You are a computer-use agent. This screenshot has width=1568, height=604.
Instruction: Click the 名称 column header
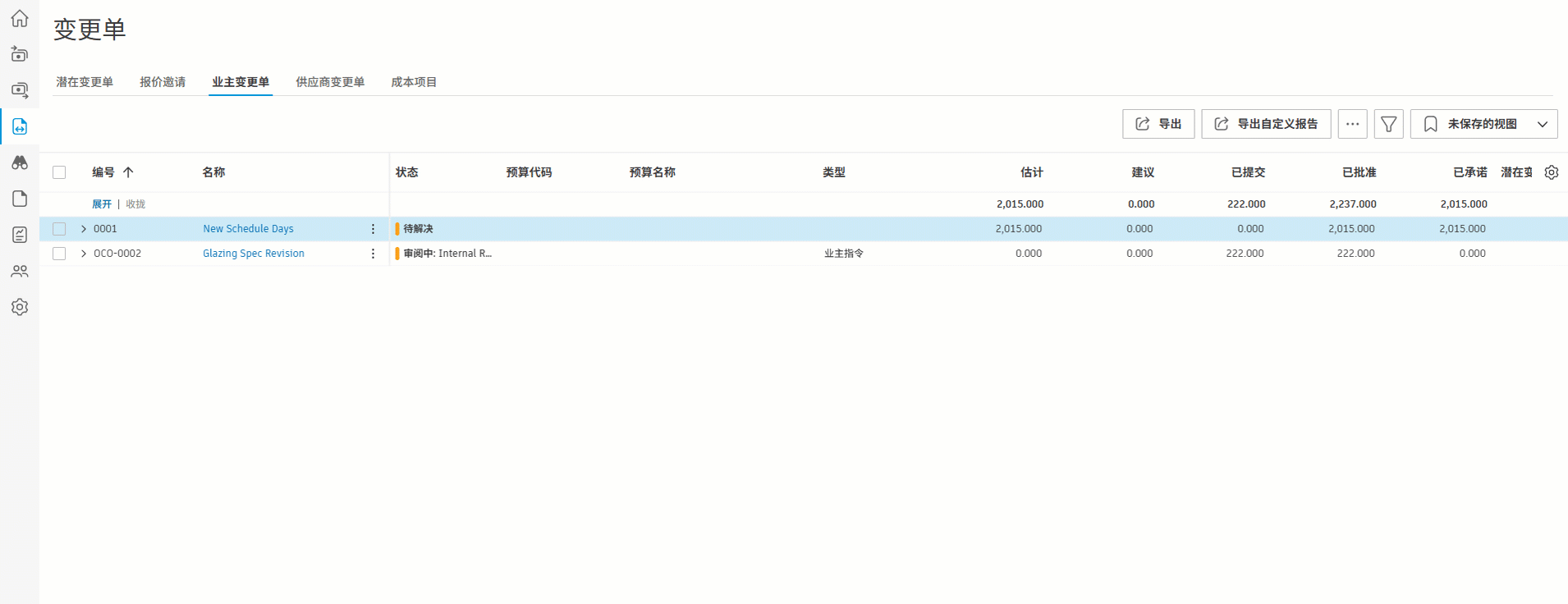coord(213,172)
